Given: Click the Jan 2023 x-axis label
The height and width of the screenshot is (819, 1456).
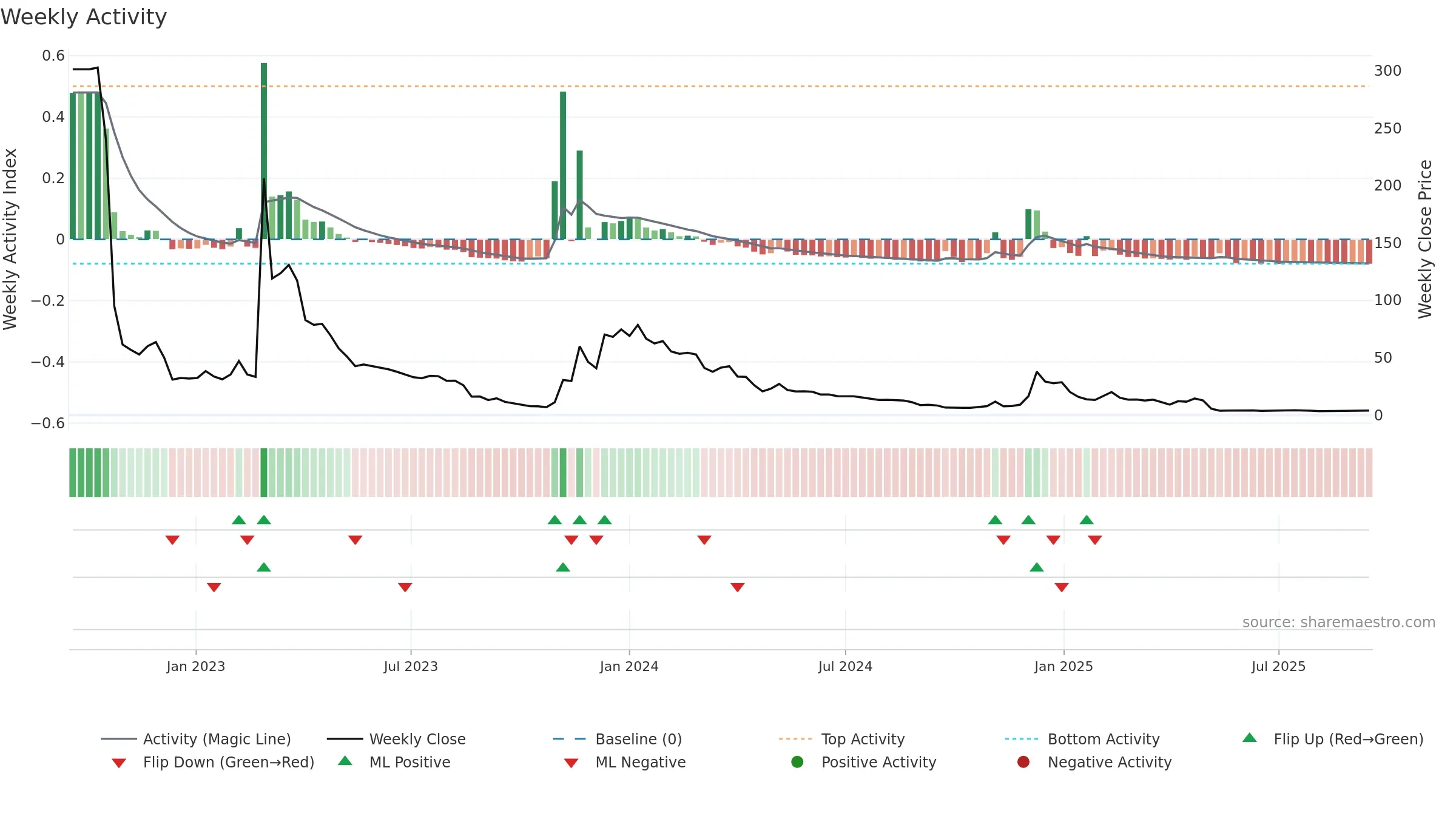Looking at the screenshot, I should point(196,667).
